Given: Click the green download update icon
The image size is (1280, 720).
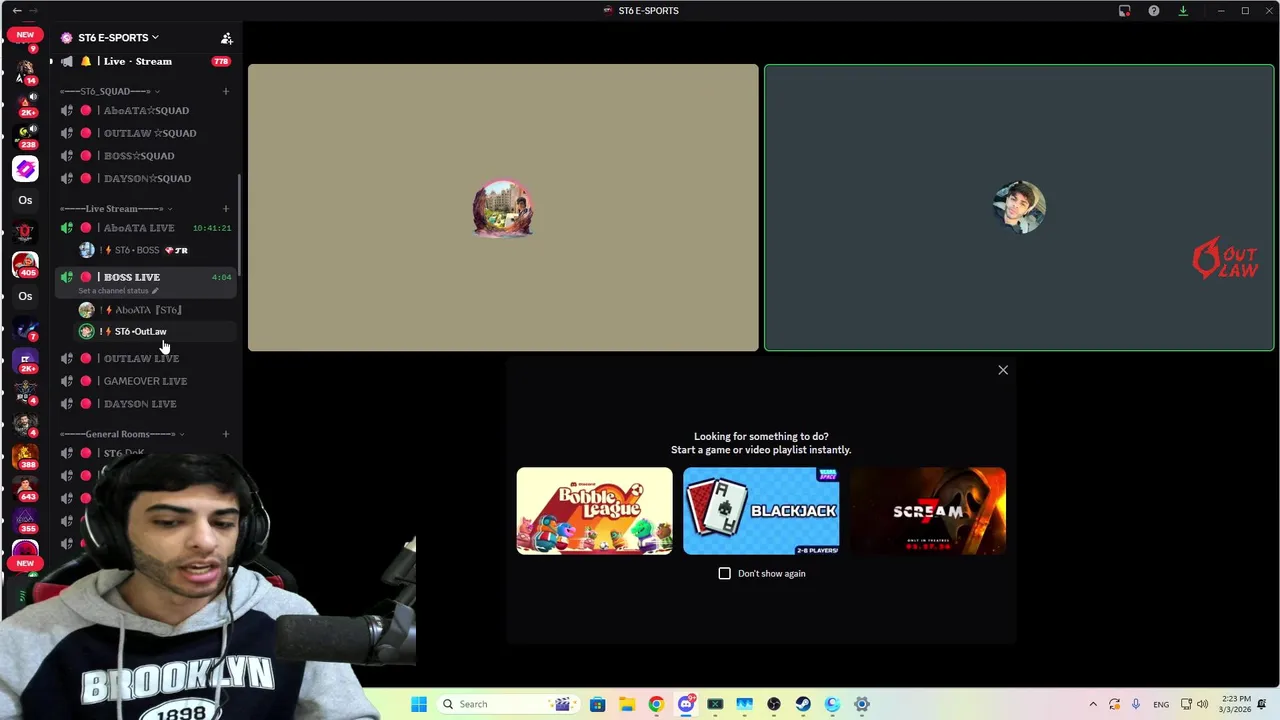Looking at the screenshot, I should (1183, 11).
